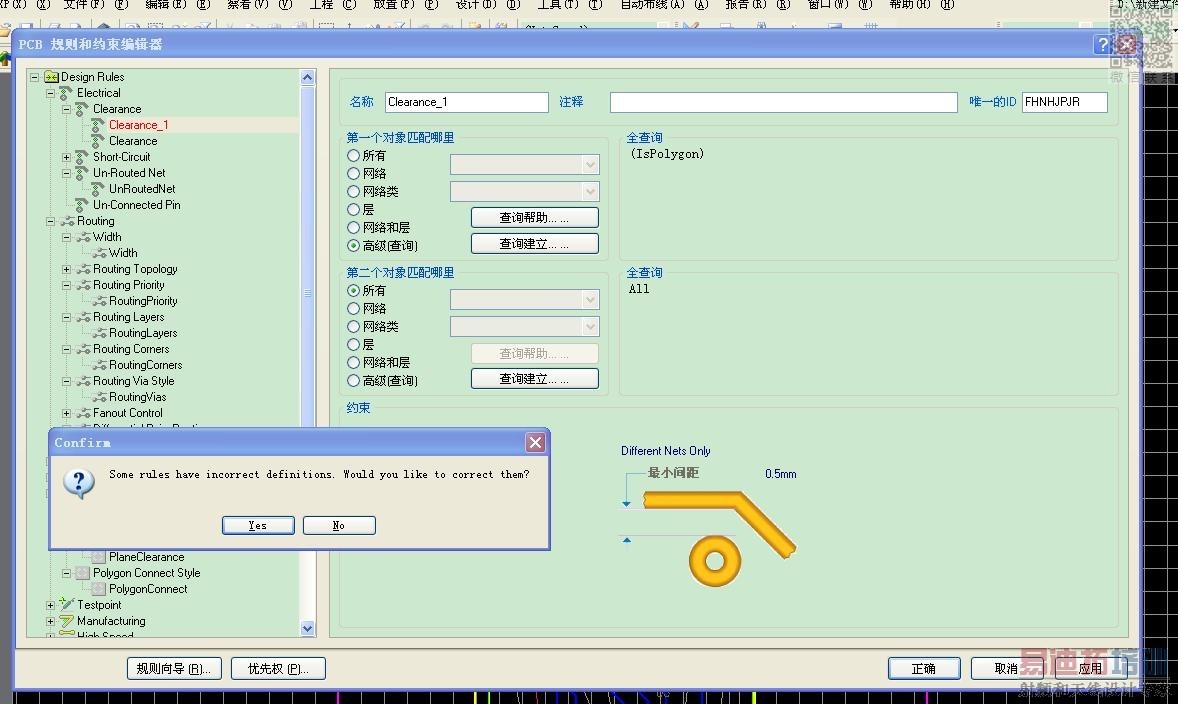Select first object '所有' radio button
Screen dimensions: 1178x704
[x=353, y=156]
